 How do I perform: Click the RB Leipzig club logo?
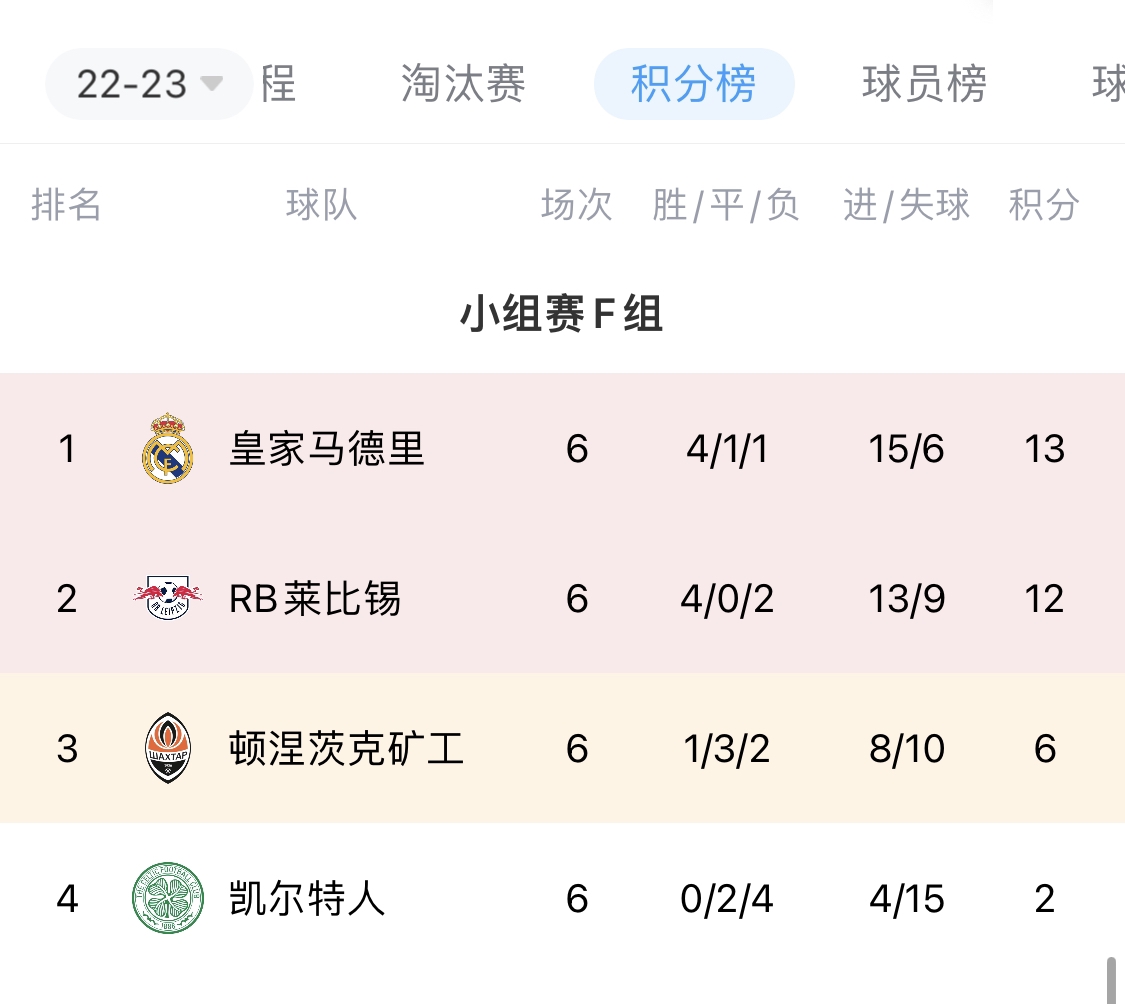point(167,599)
